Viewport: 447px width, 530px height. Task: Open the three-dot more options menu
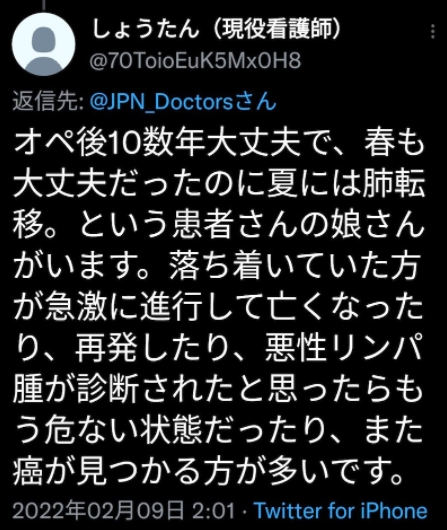coord(433,31)
